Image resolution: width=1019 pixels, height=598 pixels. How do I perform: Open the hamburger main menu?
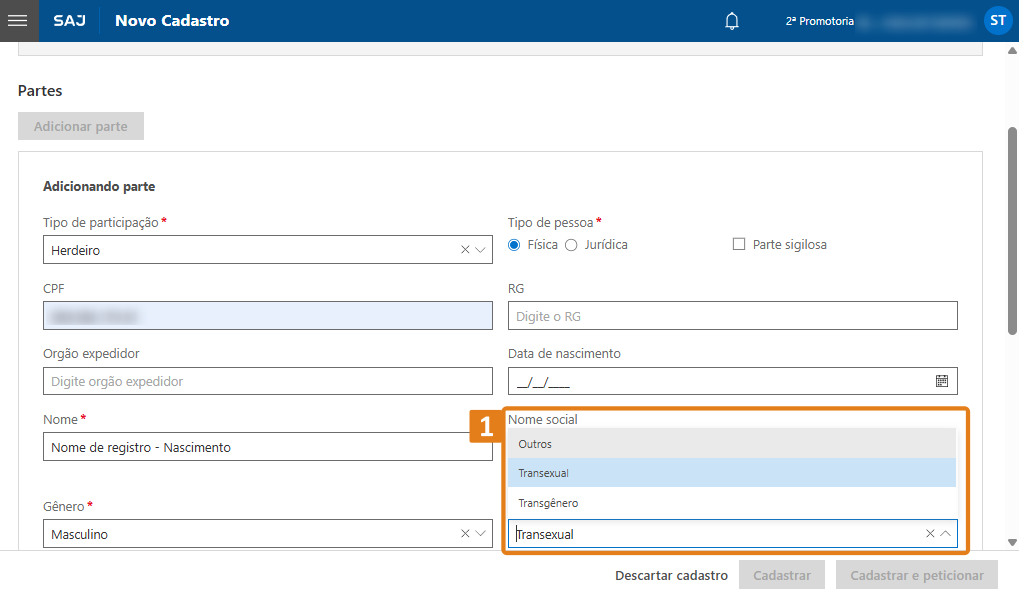pyautogui.click(x=18, y=20)
